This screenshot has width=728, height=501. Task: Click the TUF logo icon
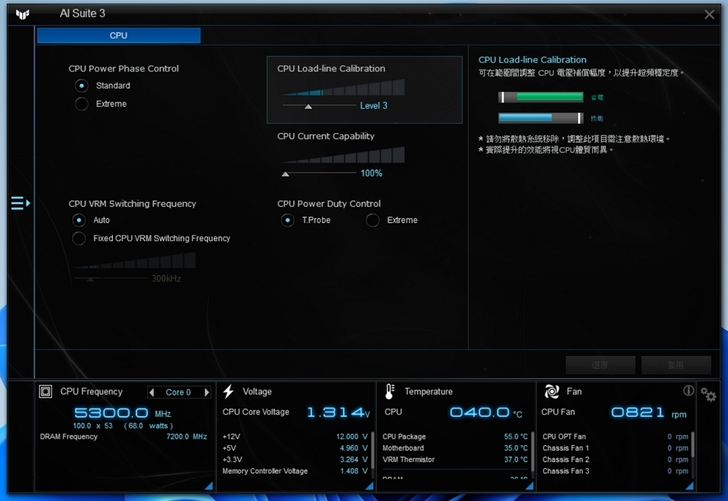click(x=22, y=14)
